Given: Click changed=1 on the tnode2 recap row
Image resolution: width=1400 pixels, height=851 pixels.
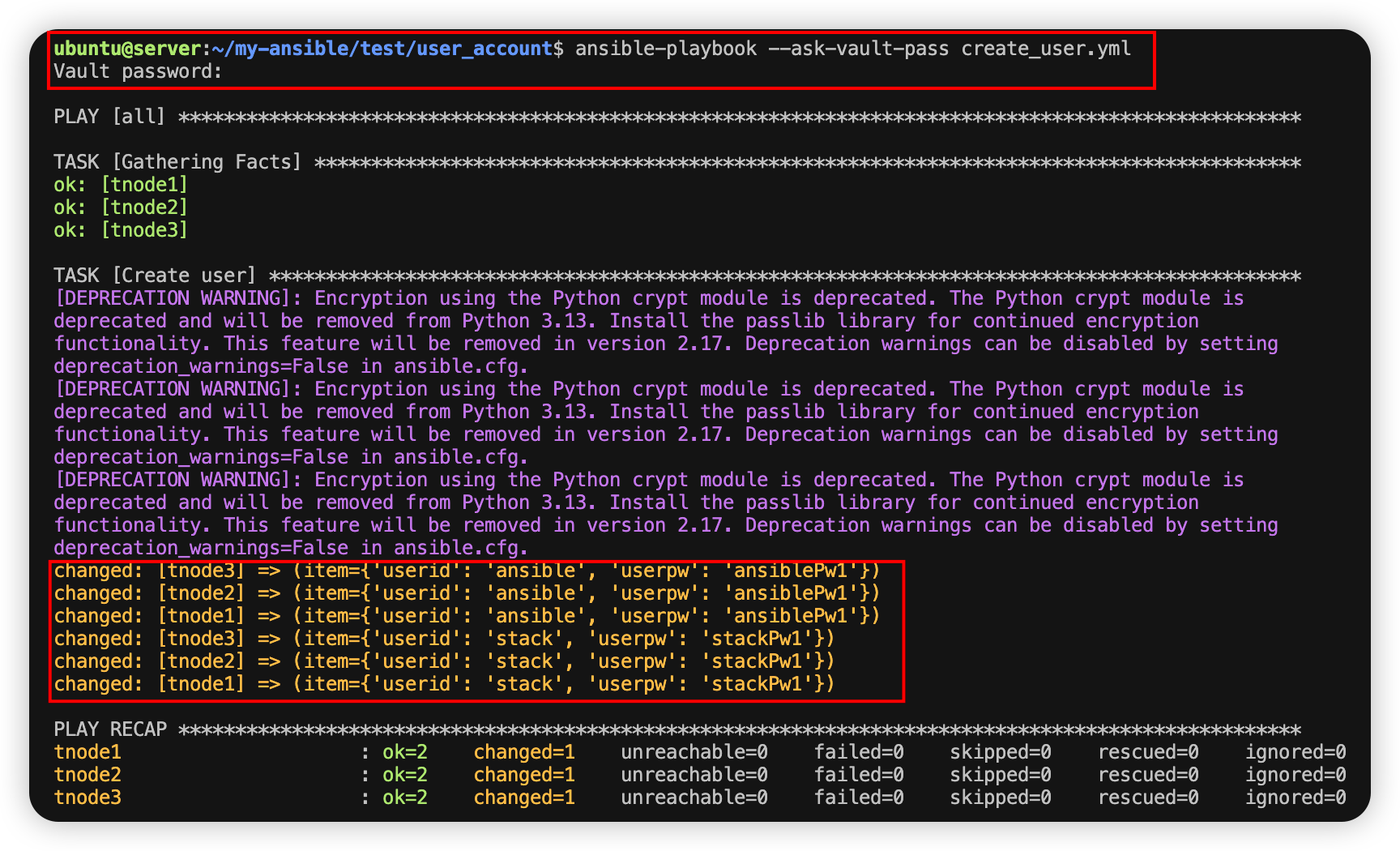Looking at the screenshot, I should 524,775.
